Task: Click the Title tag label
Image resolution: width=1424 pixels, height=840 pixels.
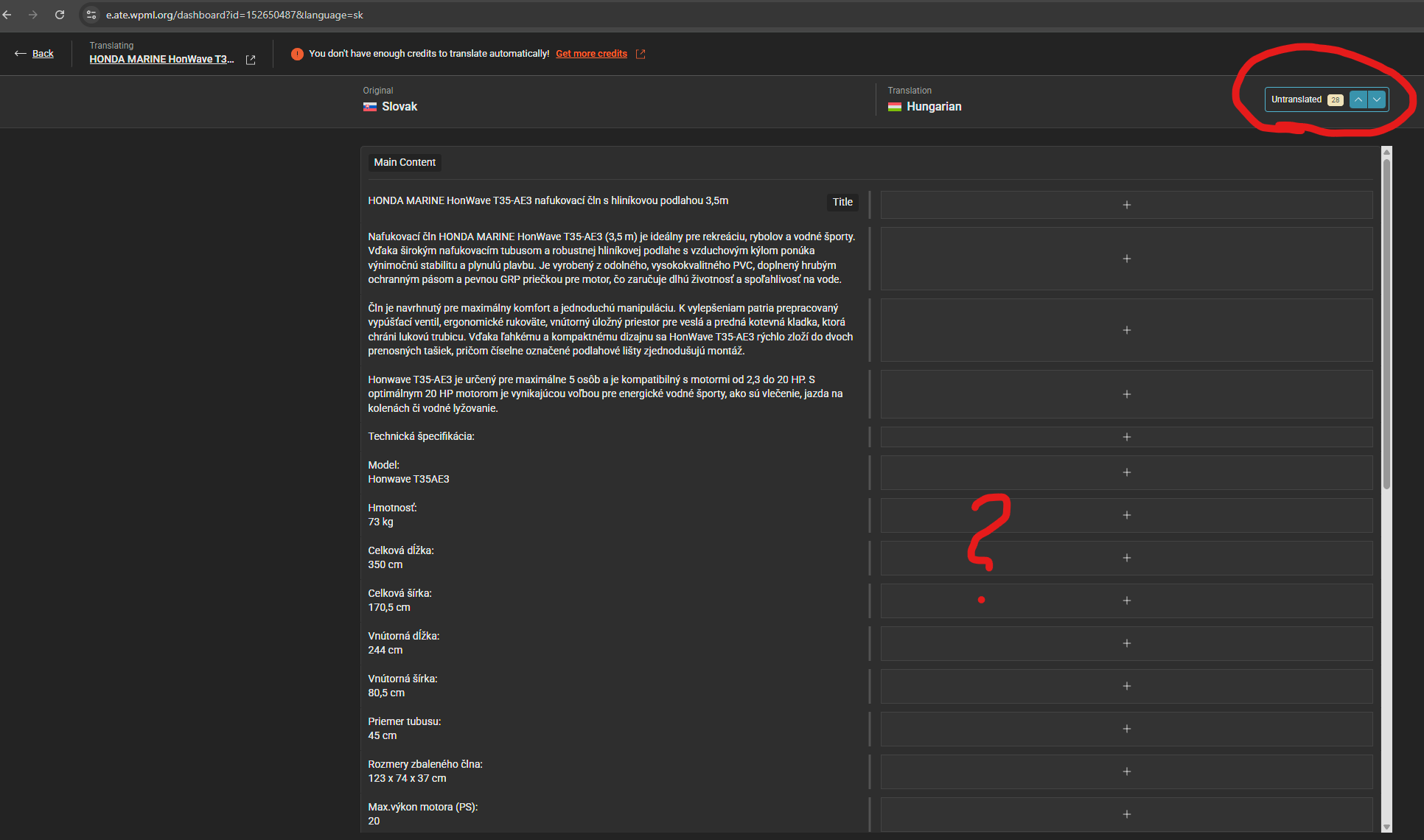Action: 842,202
